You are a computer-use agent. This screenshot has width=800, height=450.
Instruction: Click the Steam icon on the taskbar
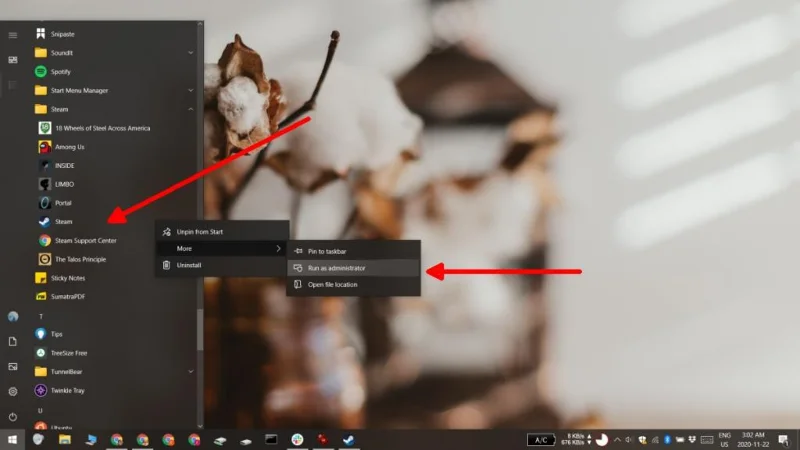point(348,440)
